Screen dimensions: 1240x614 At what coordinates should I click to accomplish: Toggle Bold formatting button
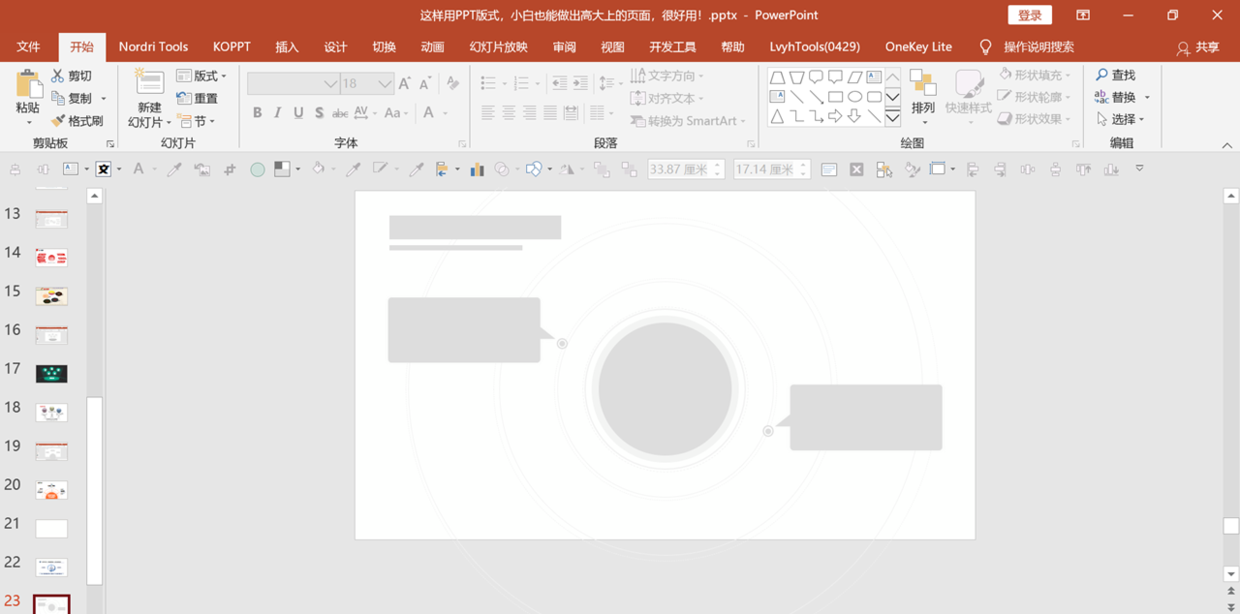click(257, 113)
